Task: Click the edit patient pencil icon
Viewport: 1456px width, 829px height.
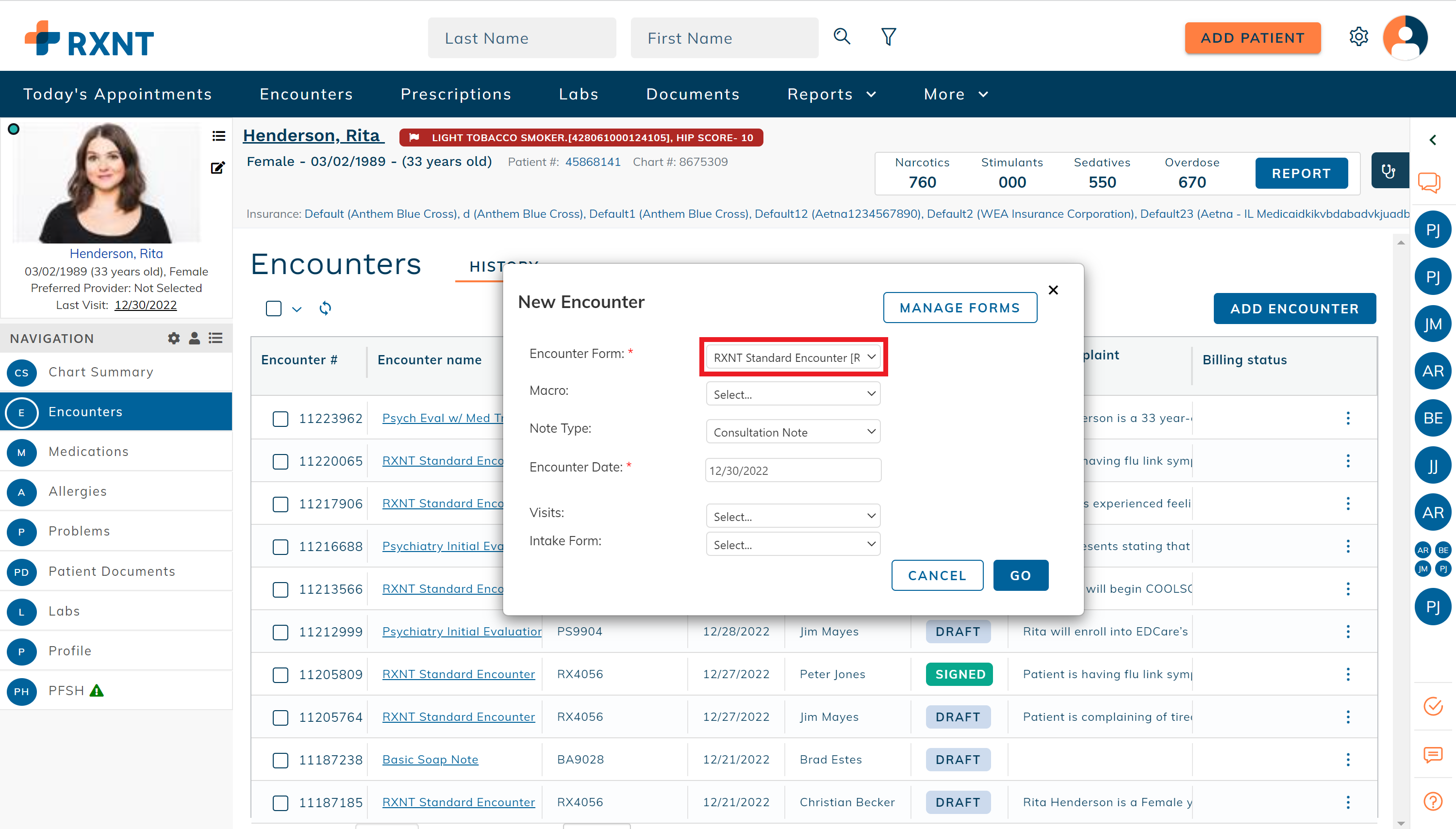Action: coord(217,167)
